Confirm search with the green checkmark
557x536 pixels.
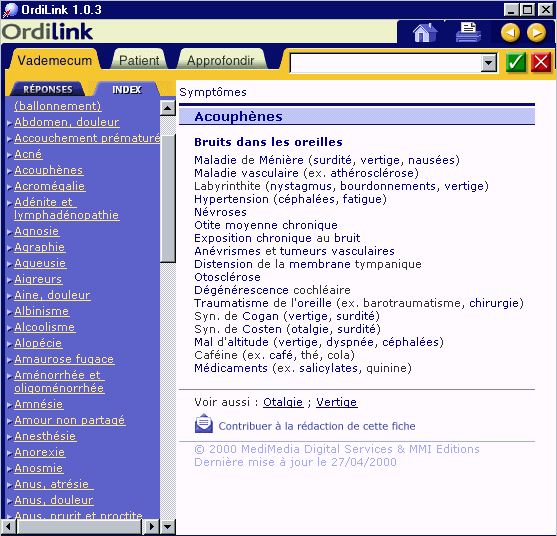pos(516,62)
